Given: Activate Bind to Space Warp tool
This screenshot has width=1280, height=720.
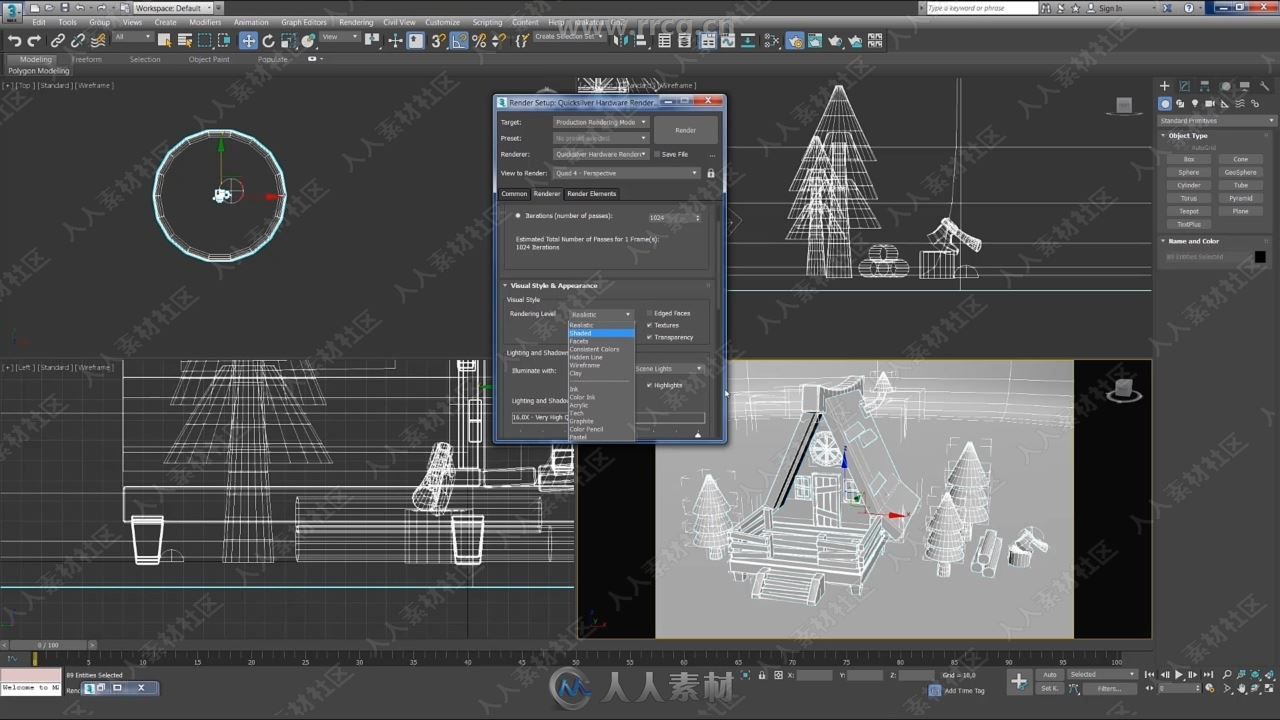Looking at the screenshot, I should (98, 41).
